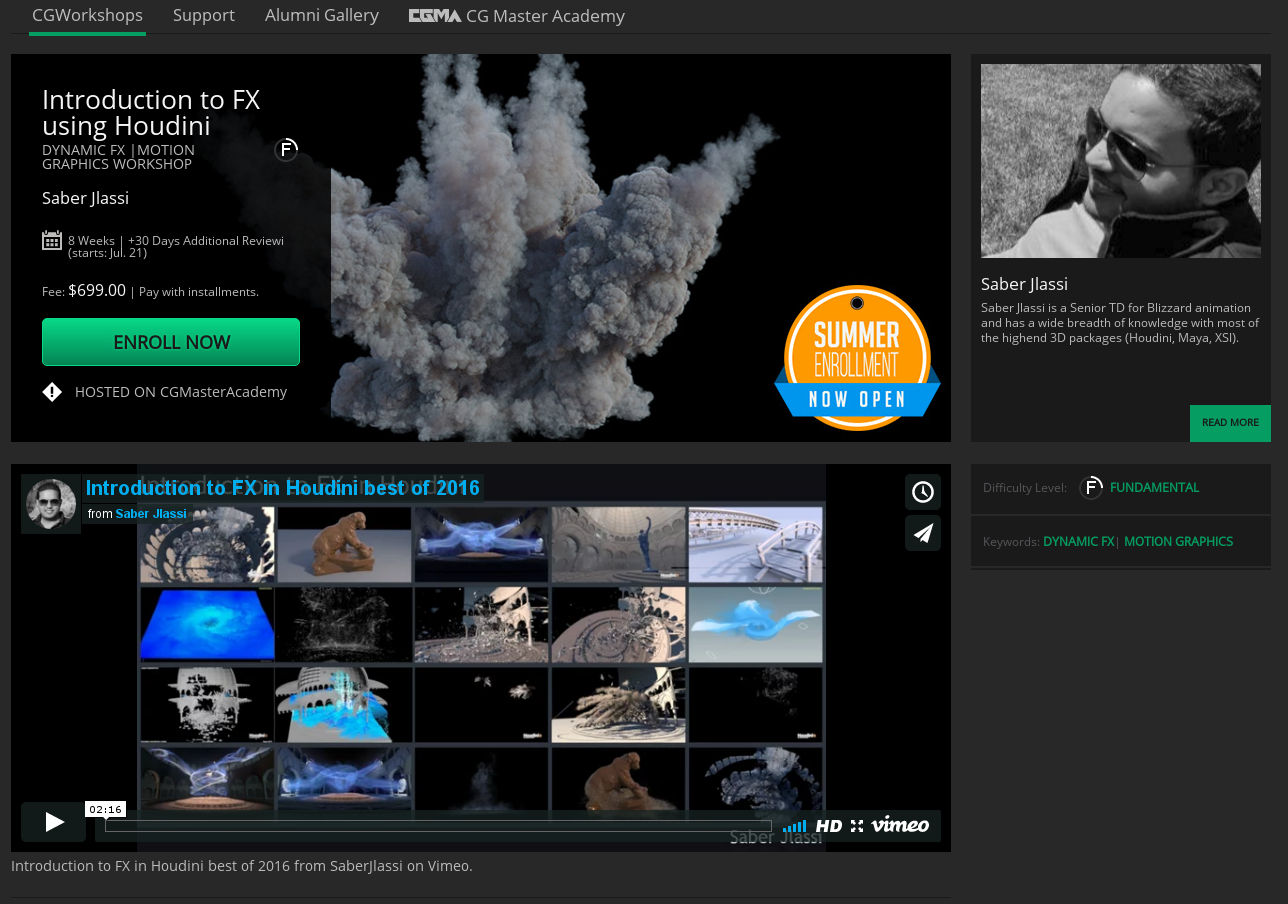Click the $699.00 fee amount
Viewport: 1288px width, 904px height.
97,290
